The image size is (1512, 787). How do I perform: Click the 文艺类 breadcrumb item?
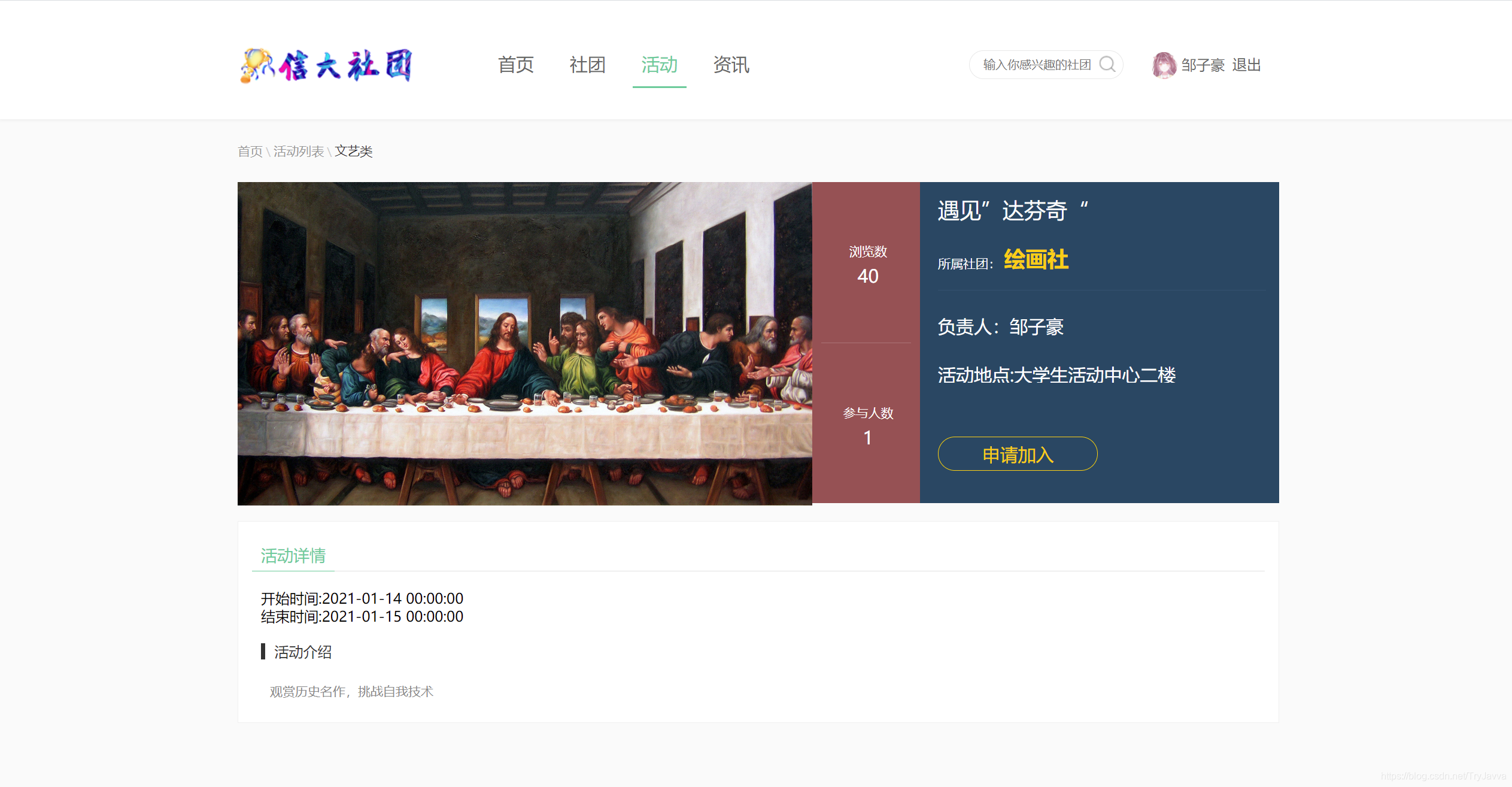(354, 152)
